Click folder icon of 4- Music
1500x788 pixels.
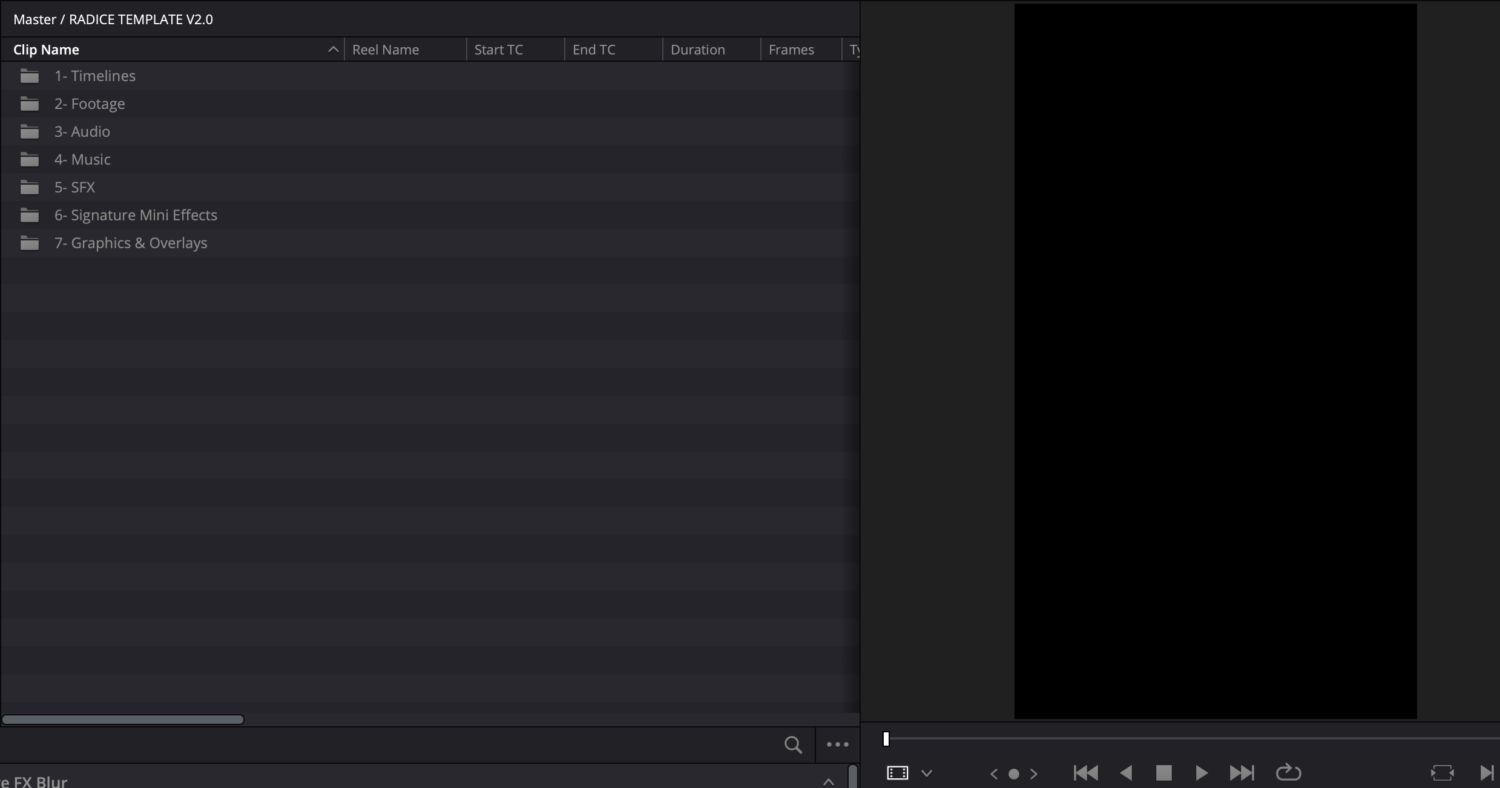click(x=30, y=160)
